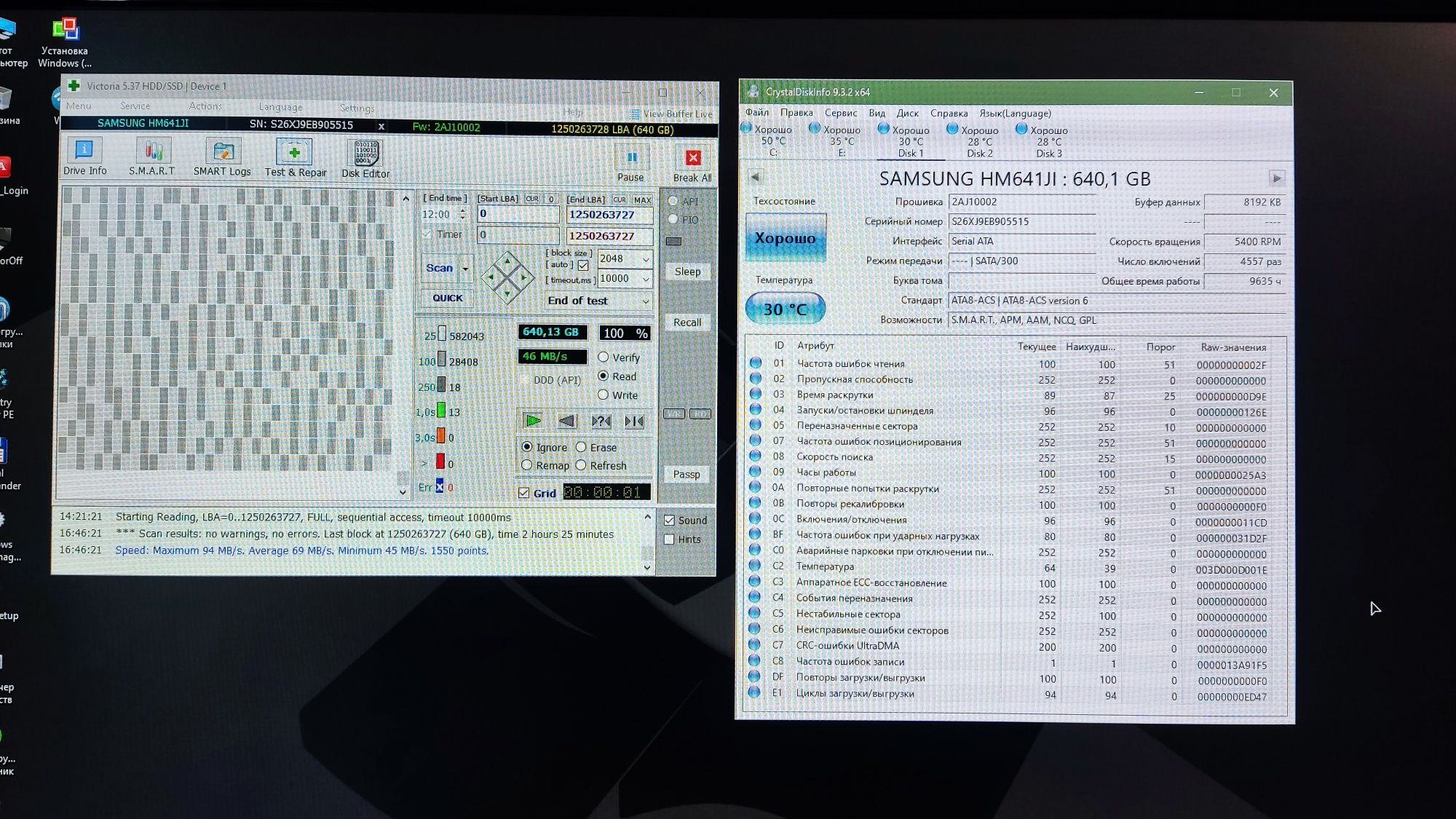Expand the log panel up arrow
This screenshot has width=1456, height=819.
[647, 517]
